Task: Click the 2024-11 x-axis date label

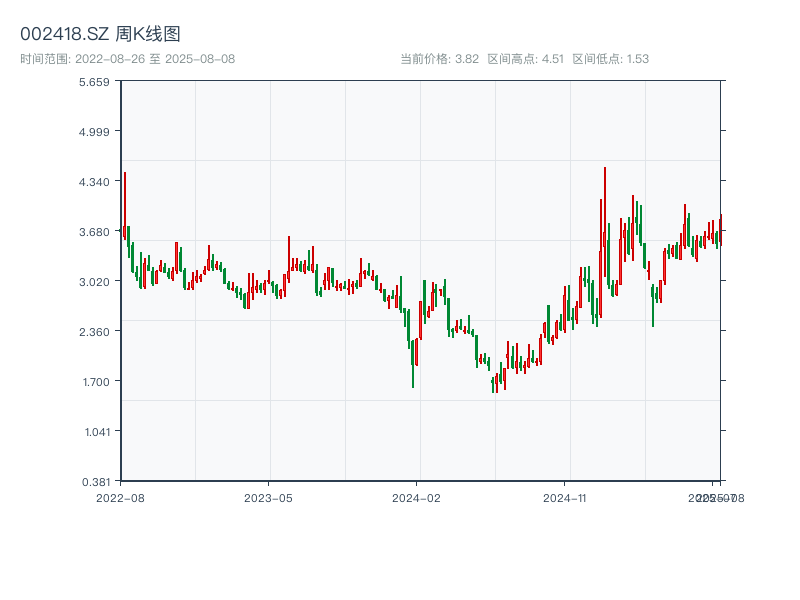Action: (565, 497)
